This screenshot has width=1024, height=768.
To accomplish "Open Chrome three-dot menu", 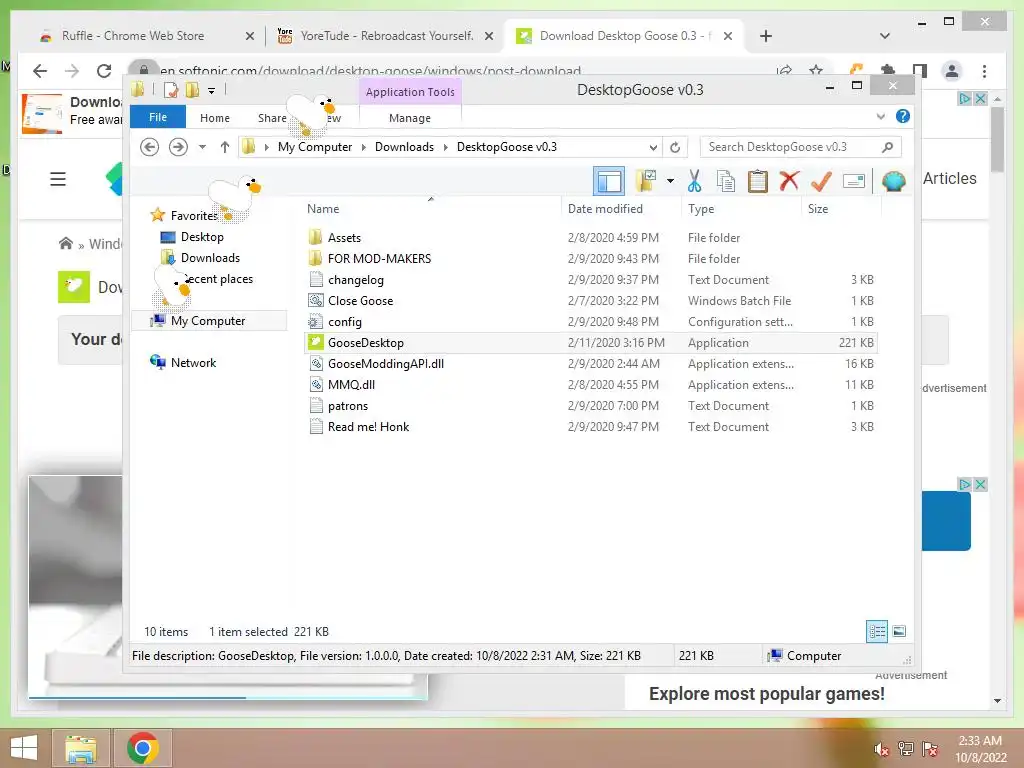I will pyautogui.click(x=984, y=71).
